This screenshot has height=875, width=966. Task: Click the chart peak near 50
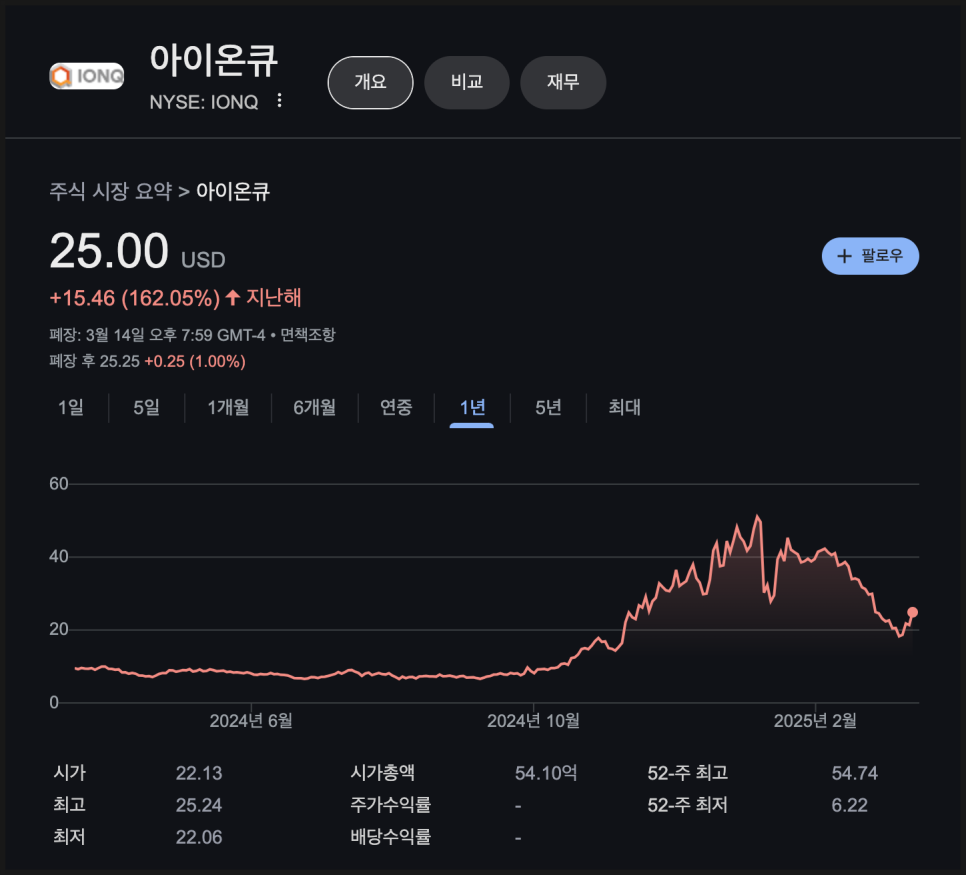(757, 516)
